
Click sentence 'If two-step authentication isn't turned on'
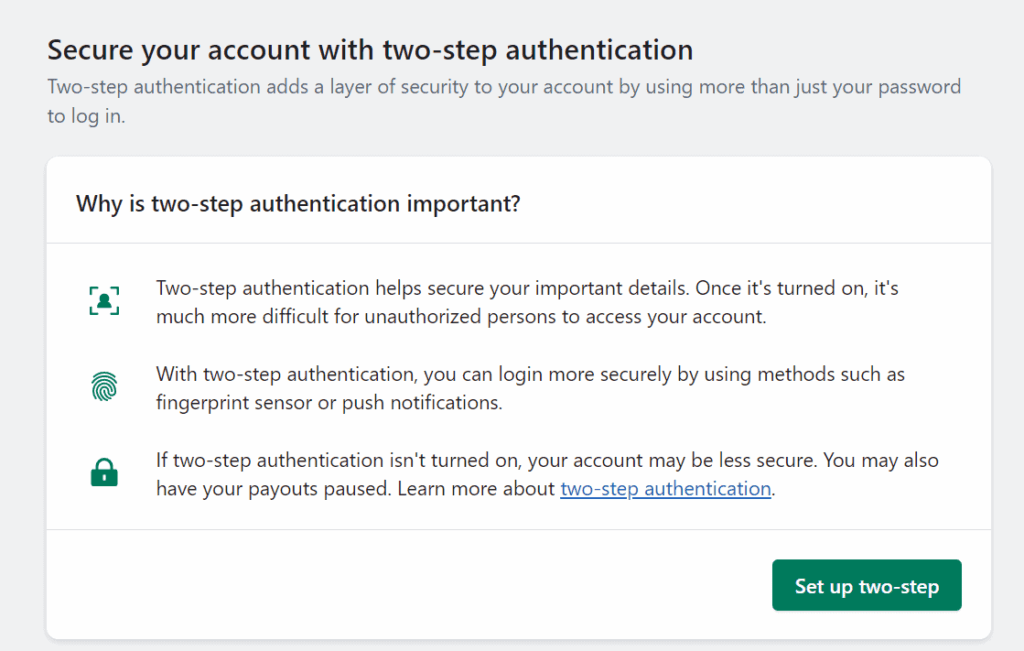(487, 460)
